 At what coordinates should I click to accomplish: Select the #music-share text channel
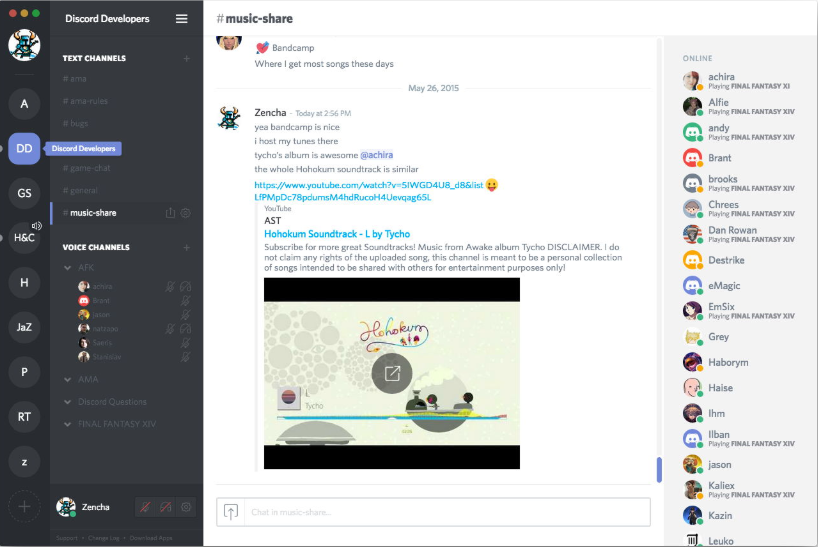[x=127, y=213]
